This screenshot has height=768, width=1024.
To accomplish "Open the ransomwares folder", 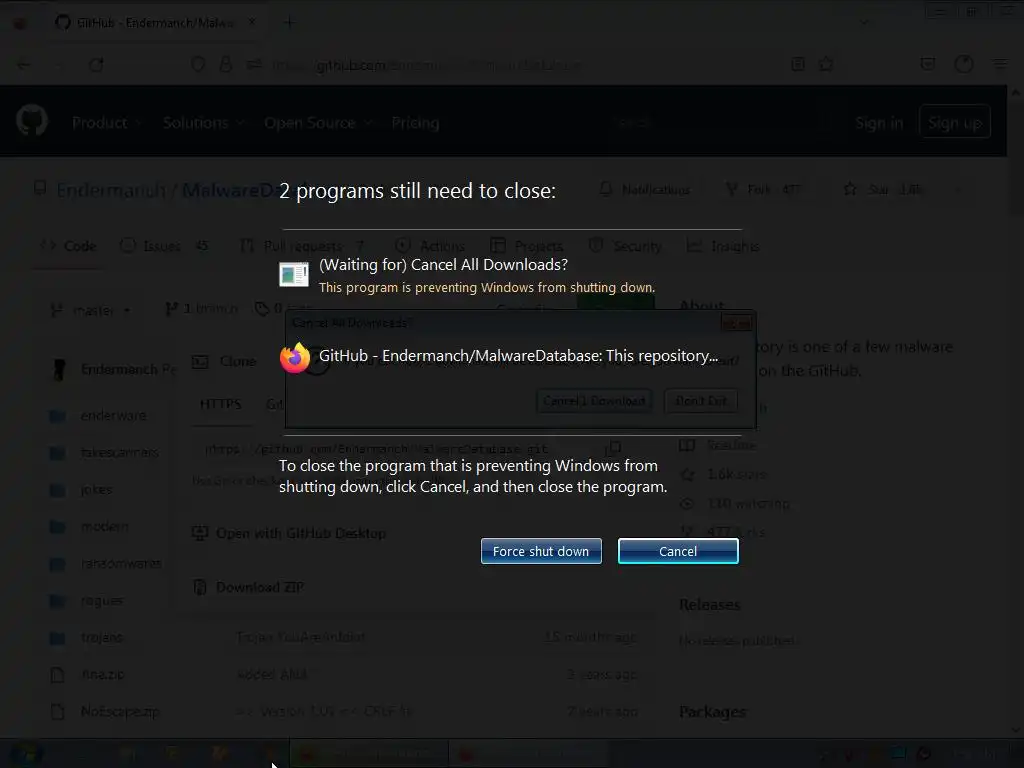I will click(x=121, y=563).
